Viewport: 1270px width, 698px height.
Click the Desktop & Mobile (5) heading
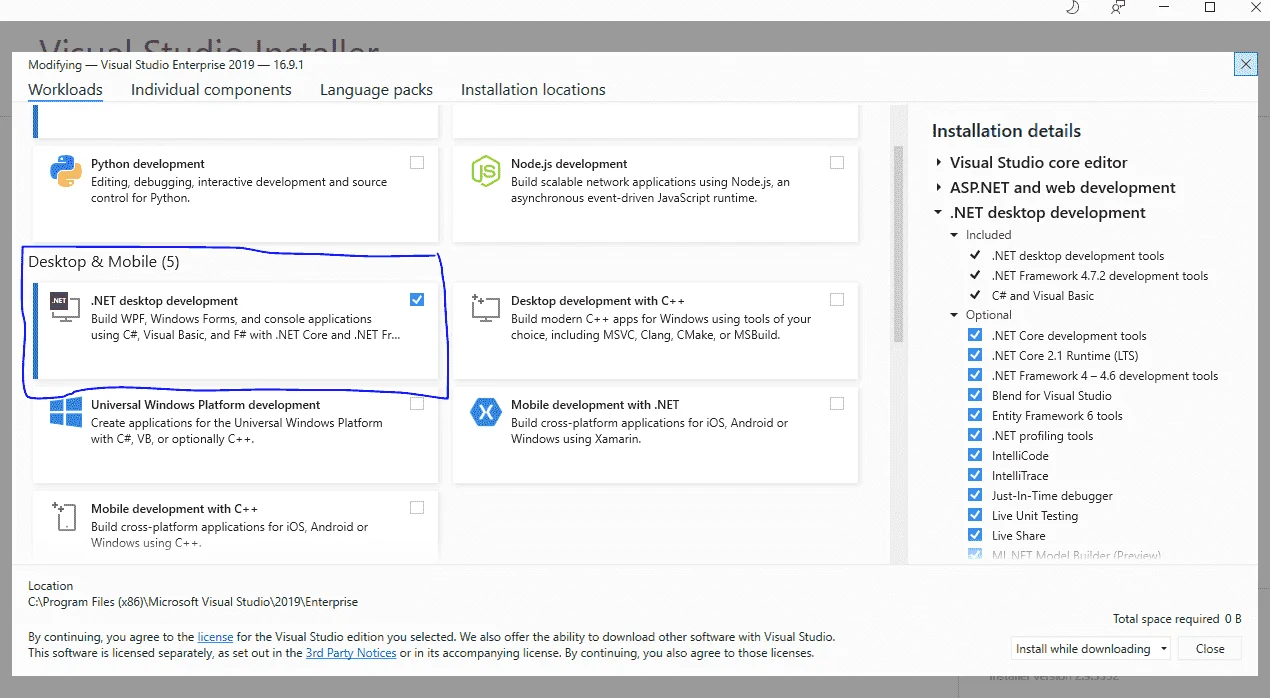pos(104,262)
